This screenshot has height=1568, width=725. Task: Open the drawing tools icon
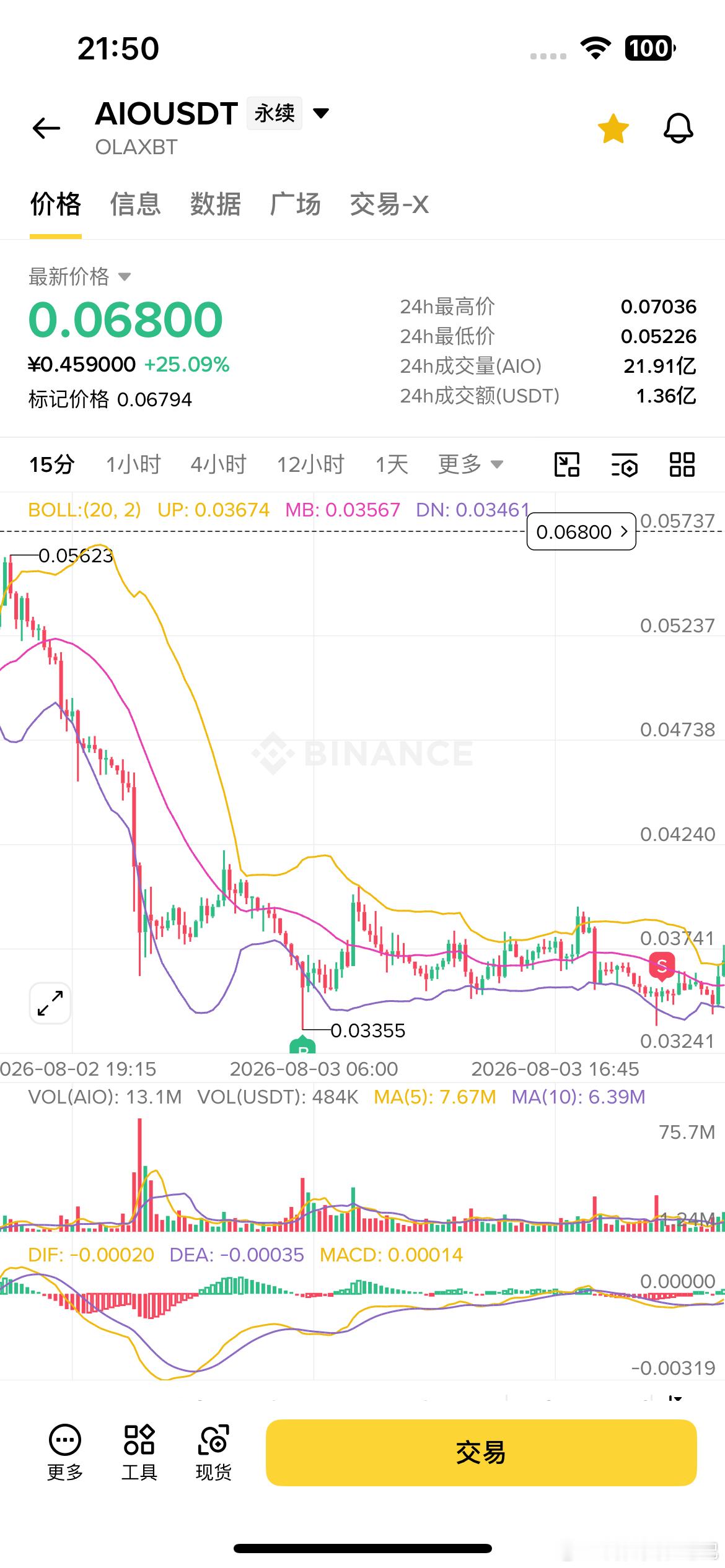[566, 464]
